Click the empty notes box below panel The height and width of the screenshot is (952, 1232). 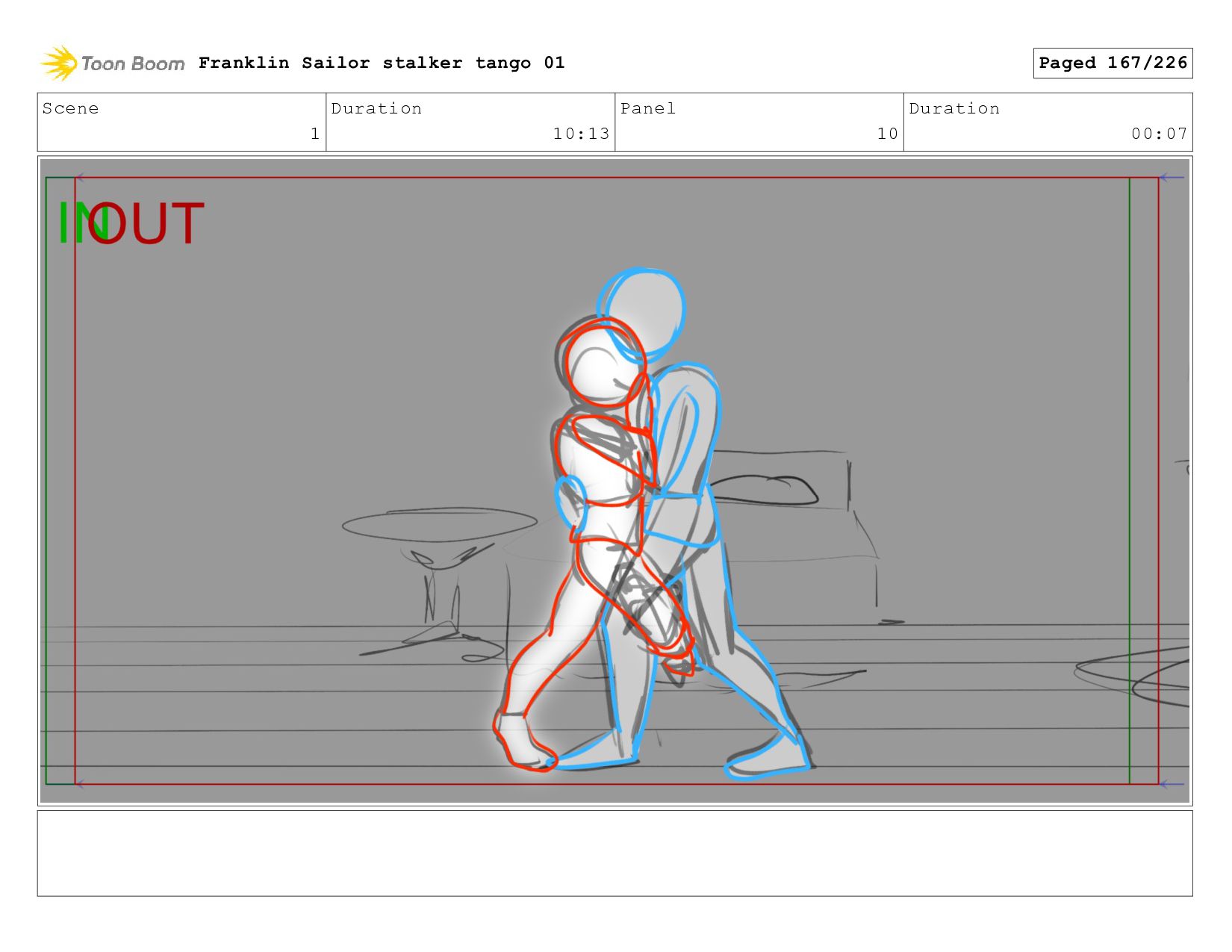[x=615, y=853]
